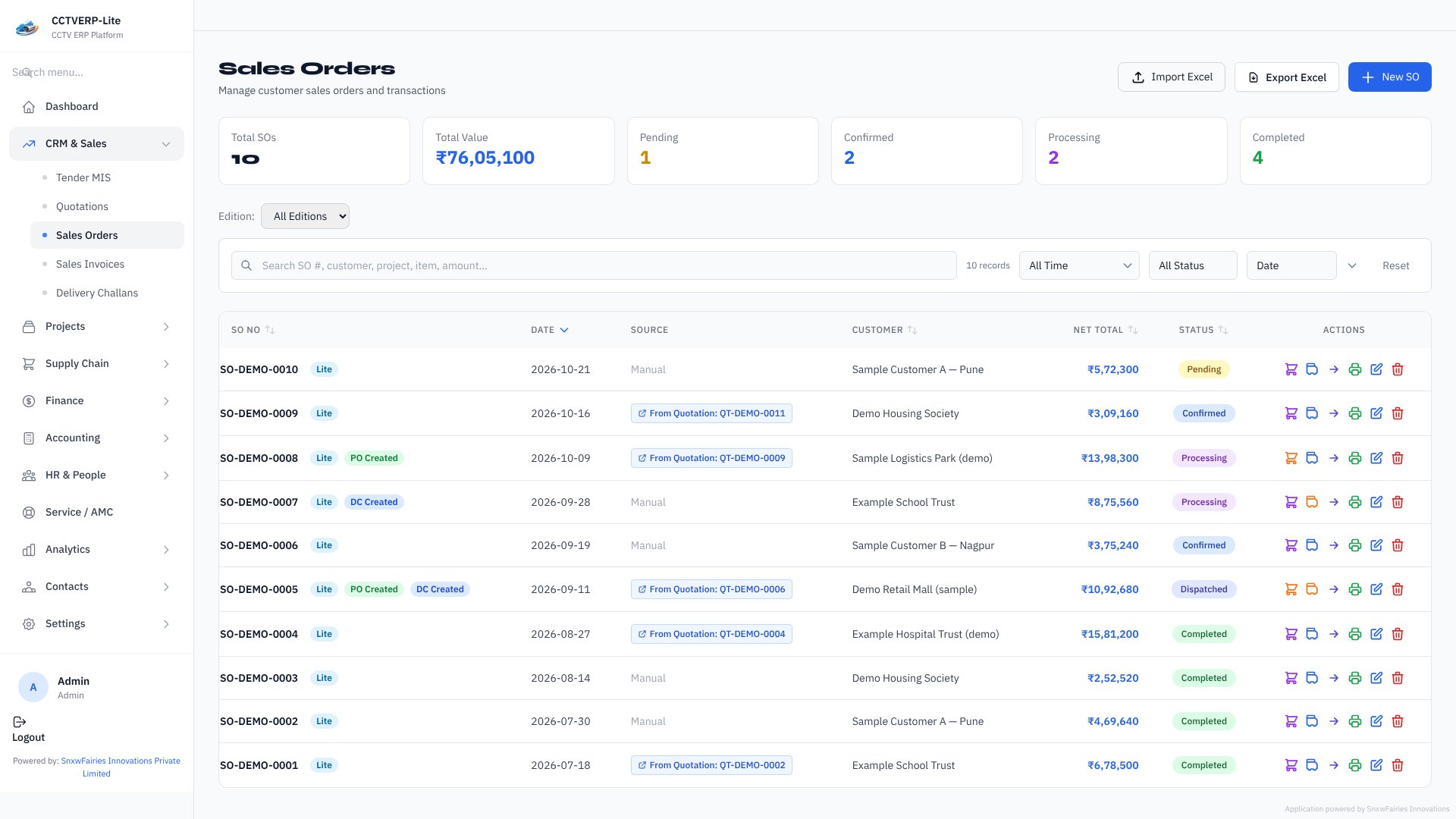Click the Import Excel button
Screen dimensions: 1456x819
pyautogui.click(x=1171, y=77)
